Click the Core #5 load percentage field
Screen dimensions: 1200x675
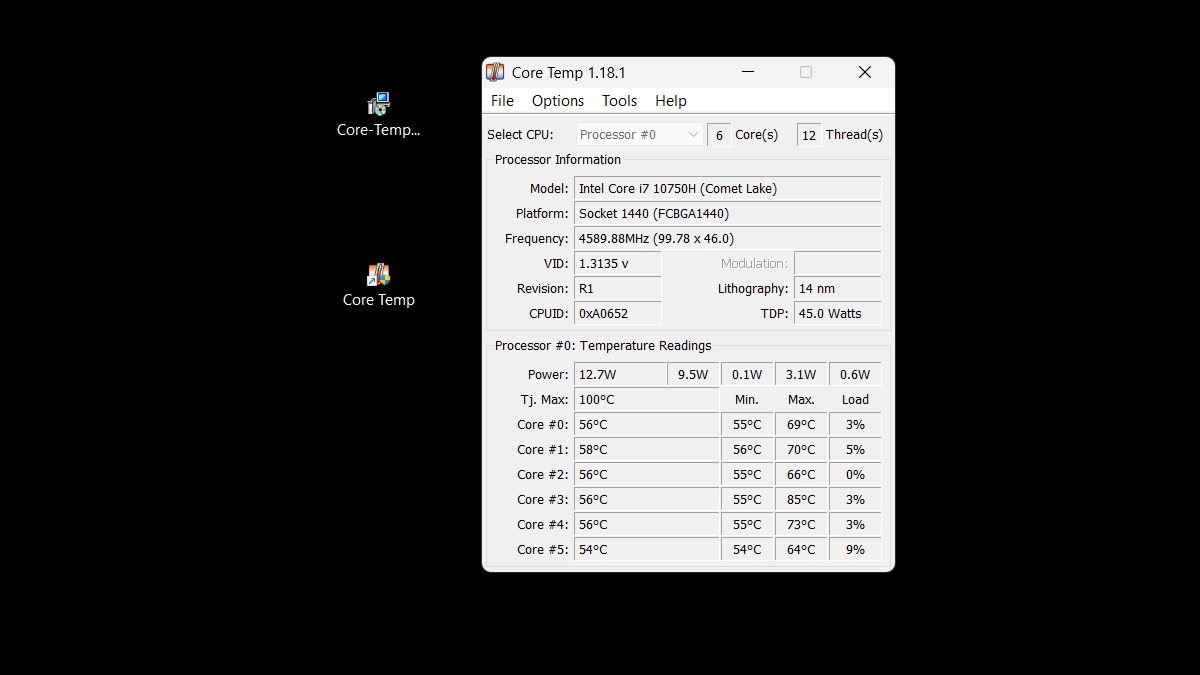[x=854, y=549]
